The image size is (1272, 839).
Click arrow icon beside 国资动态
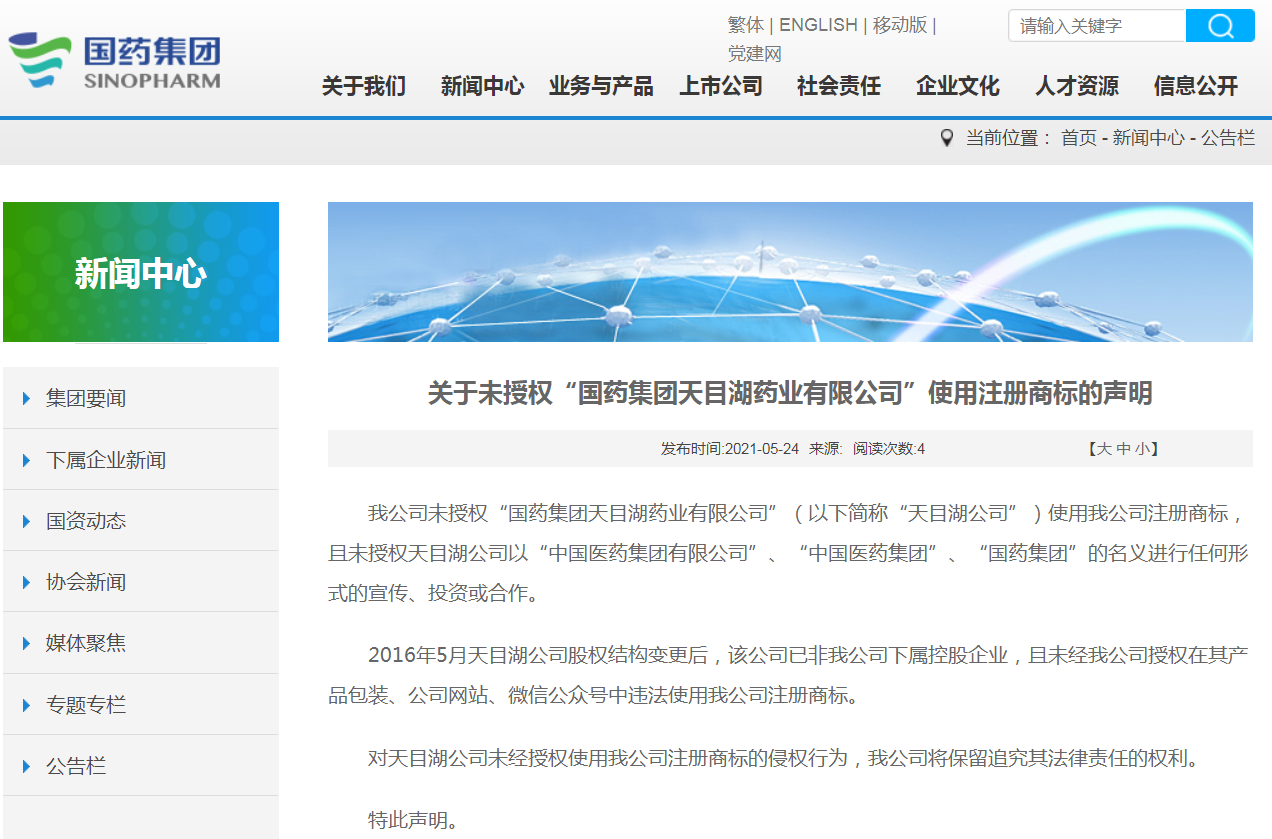[x=27, y=521]
